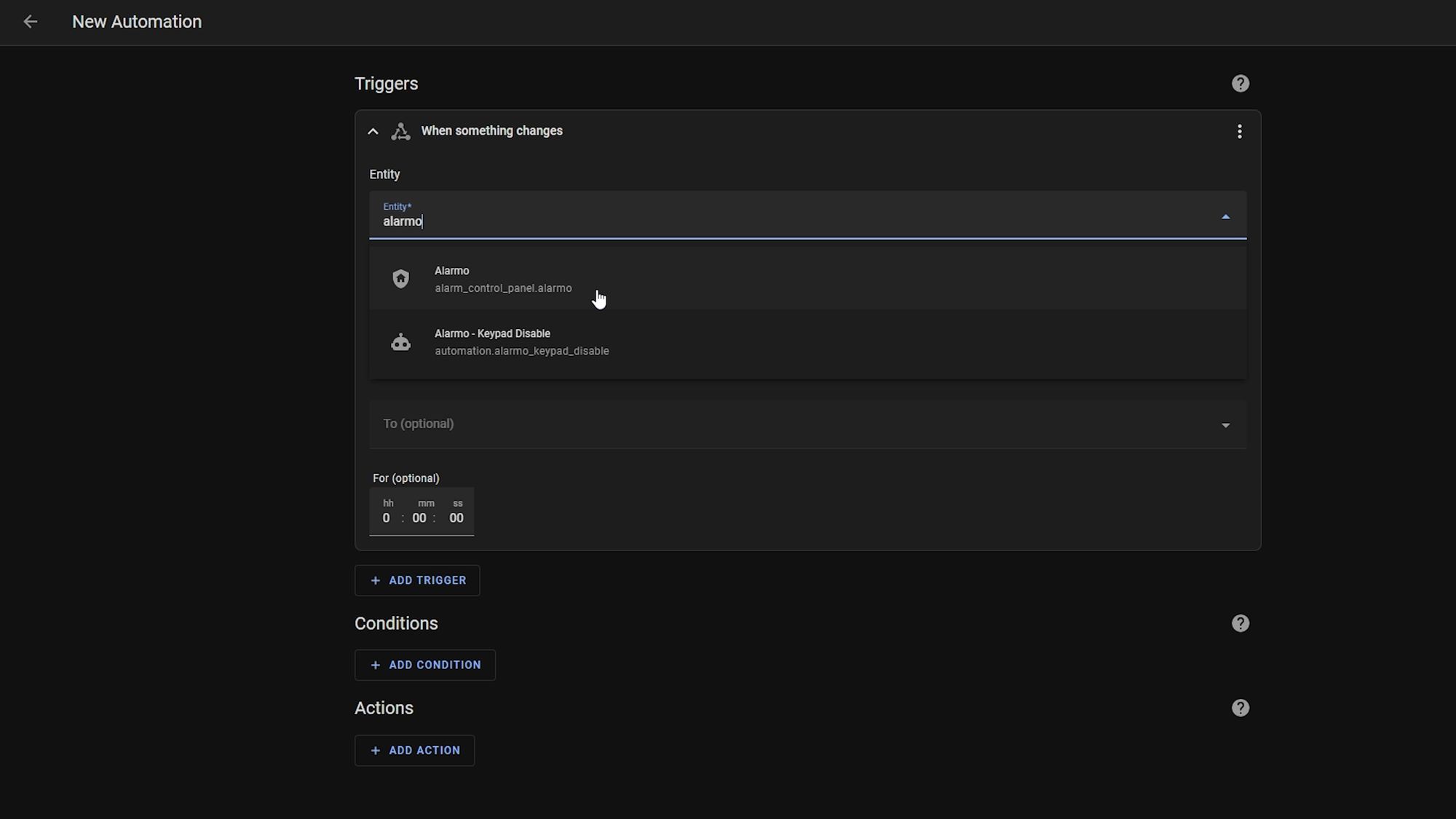Click the Alarmo shield icon
The width and height of the screenshot is (1456, 819).
(x=400, y=279)
